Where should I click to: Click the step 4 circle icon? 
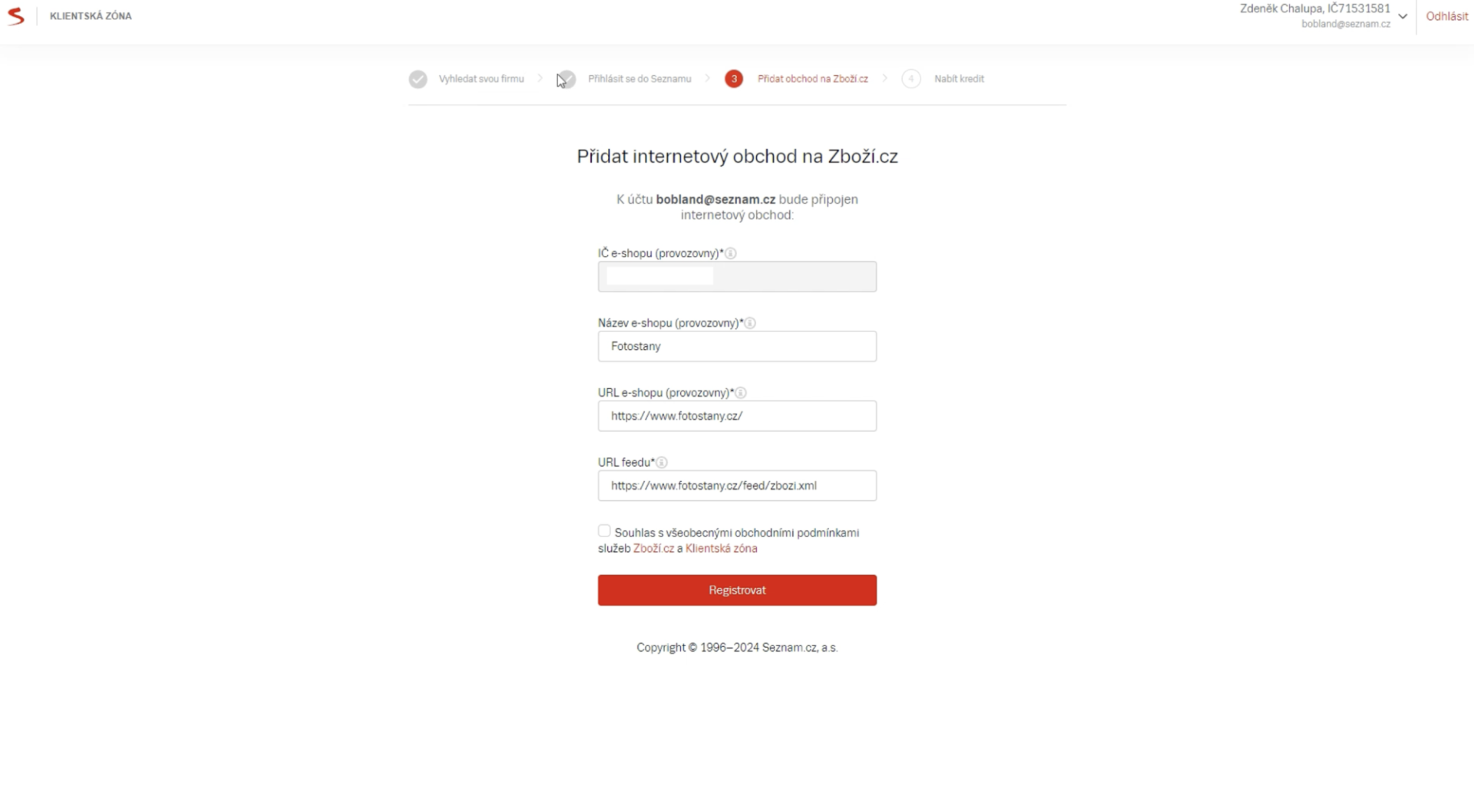pyautogui.click(x=911, y=79)
